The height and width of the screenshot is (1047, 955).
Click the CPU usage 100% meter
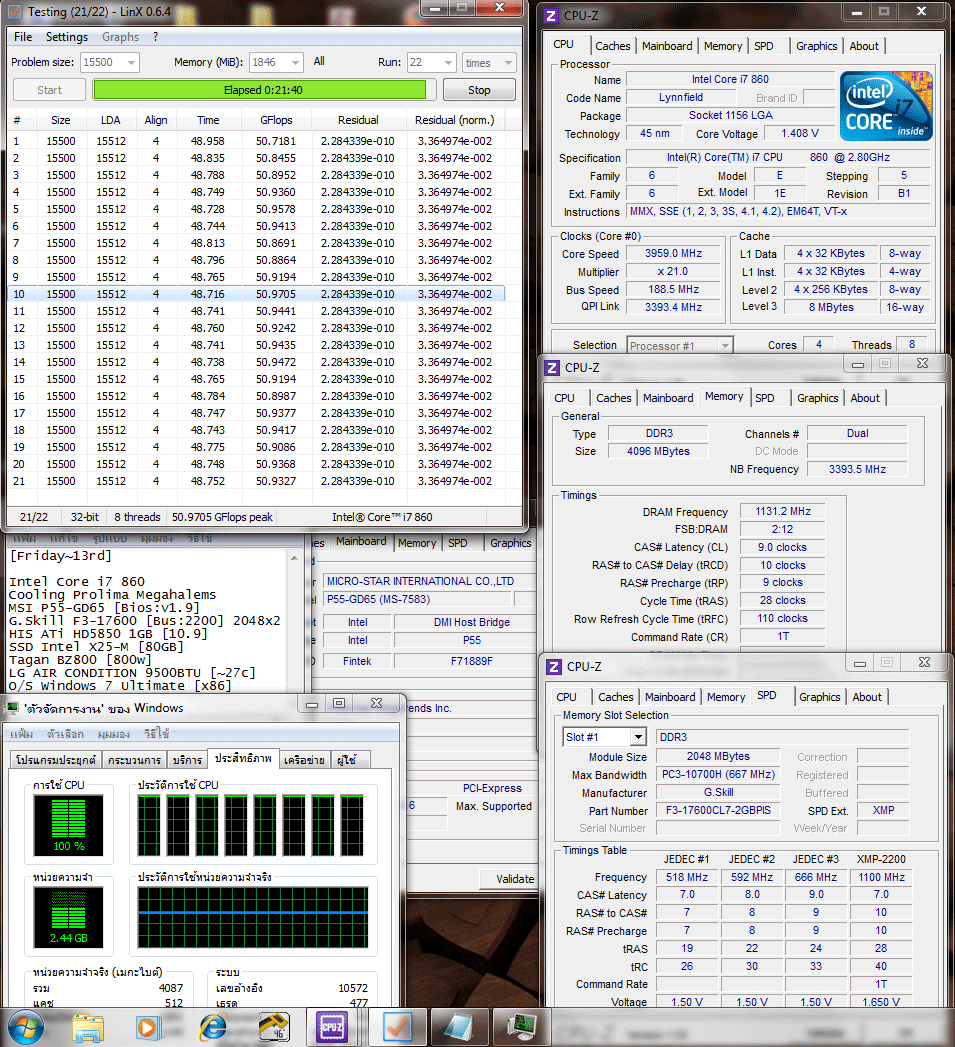69,825
